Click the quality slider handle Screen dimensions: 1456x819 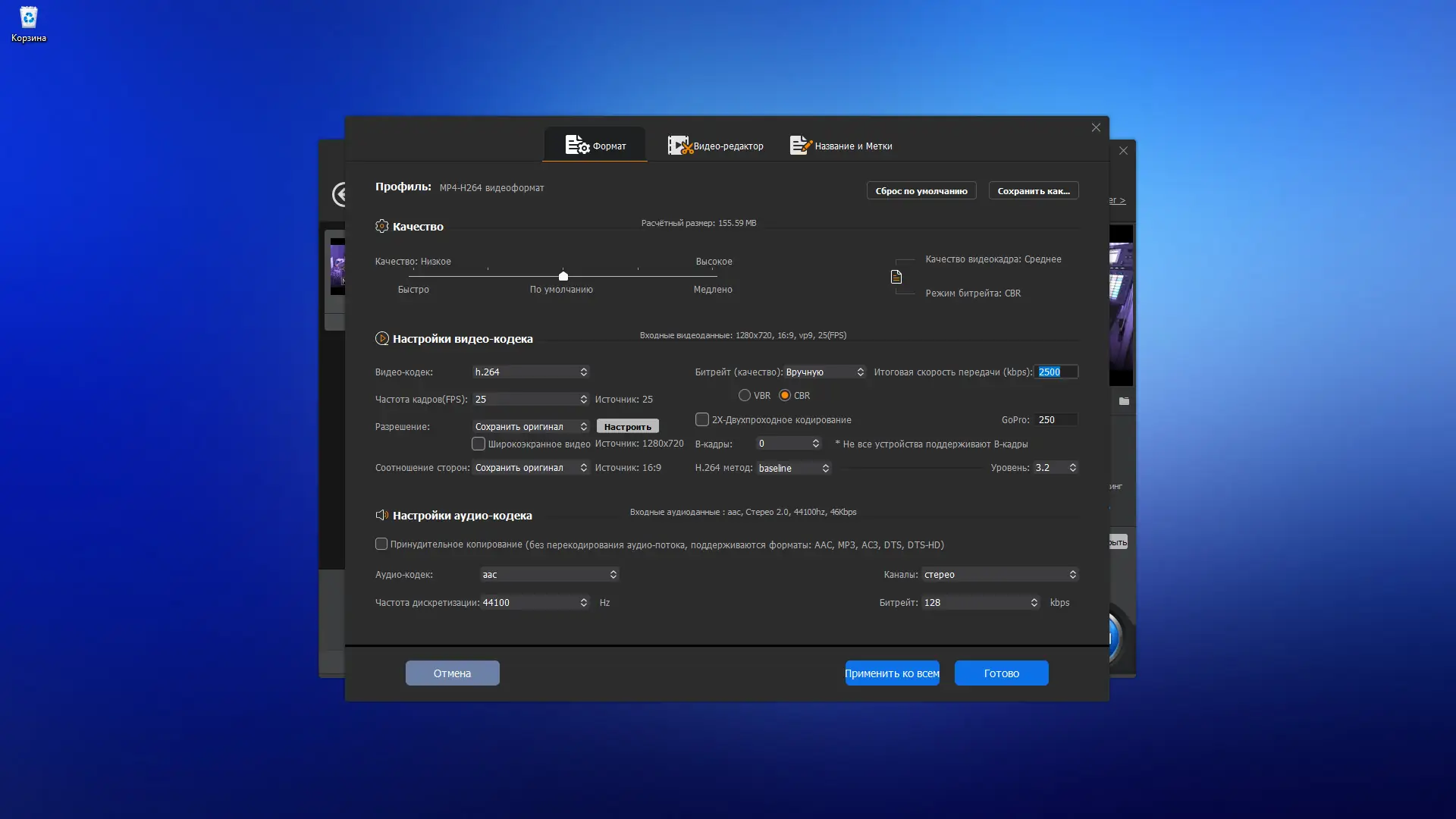563,276
